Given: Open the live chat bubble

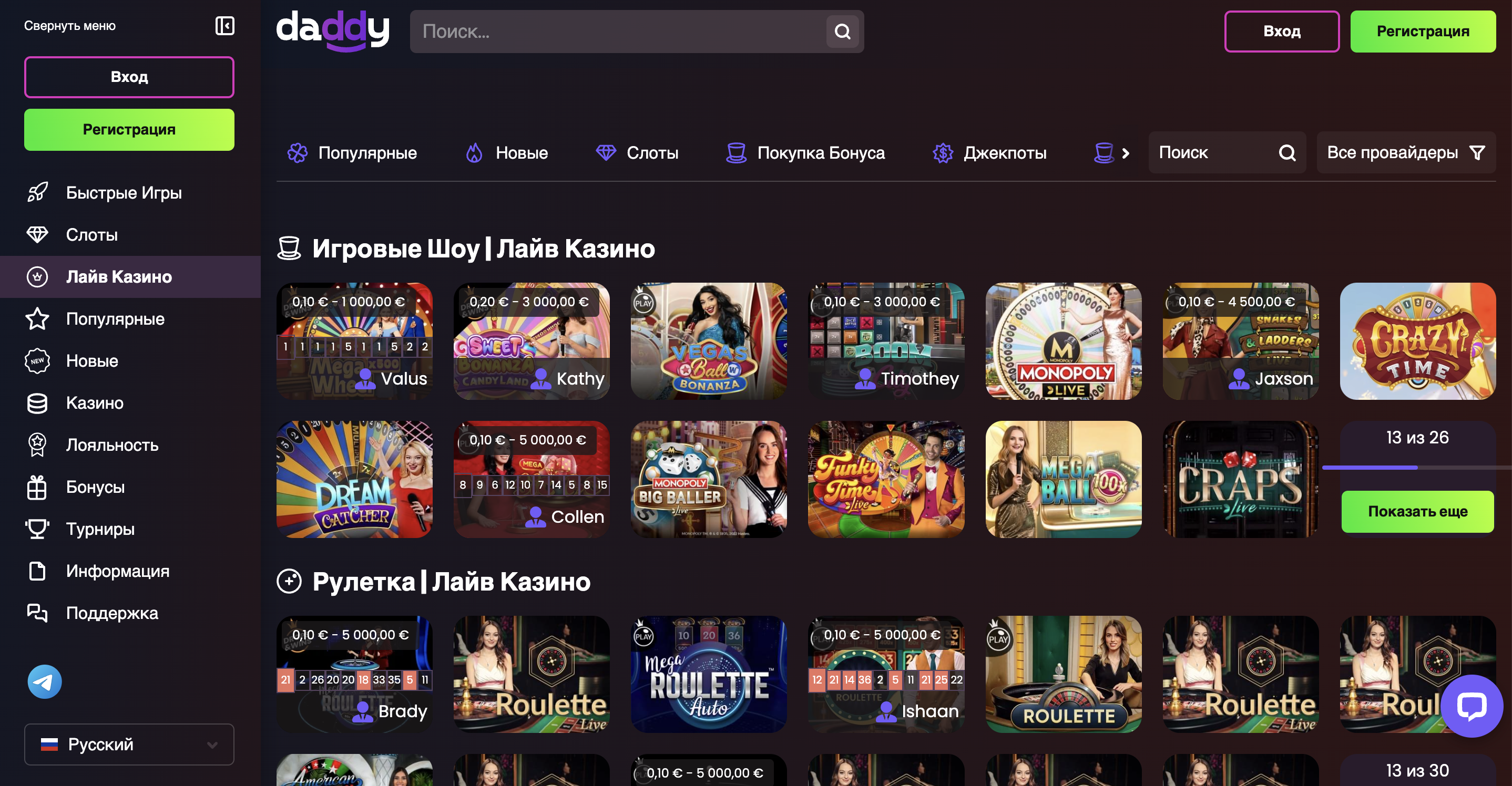Looking at the screenshot, I should coord(1472,706).
